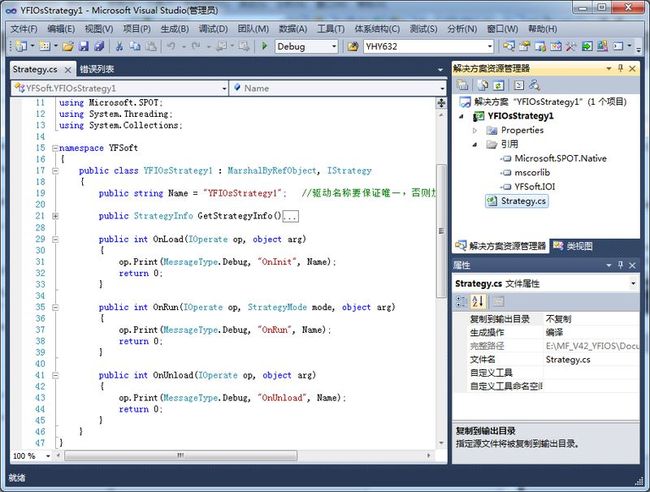Collapse the namespace YFSoft code block
The width and height of the screenshot is (650, 492).
click(x=55, y=148)
